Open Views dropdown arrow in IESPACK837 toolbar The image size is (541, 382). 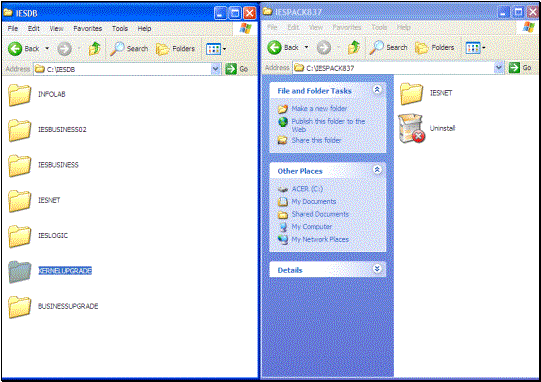pos(484,48)
